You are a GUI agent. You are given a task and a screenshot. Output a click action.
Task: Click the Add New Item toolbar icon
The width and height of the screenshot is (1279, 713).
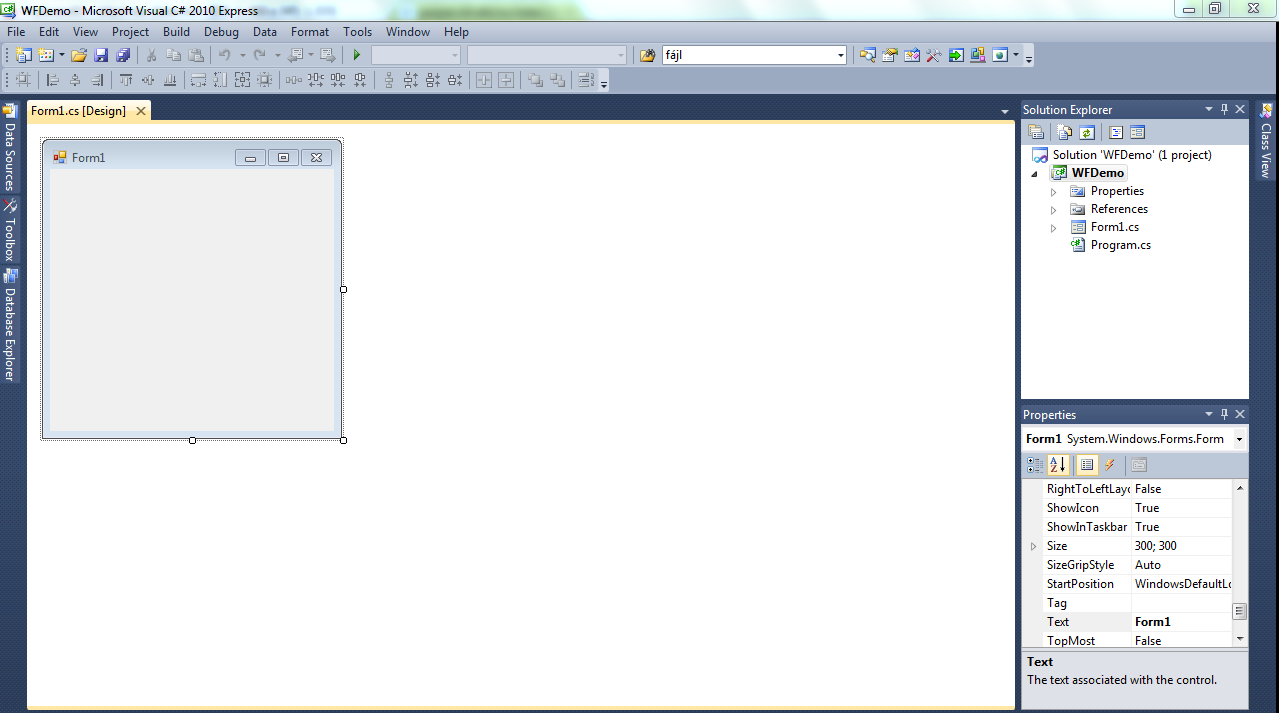pos(46,55)
